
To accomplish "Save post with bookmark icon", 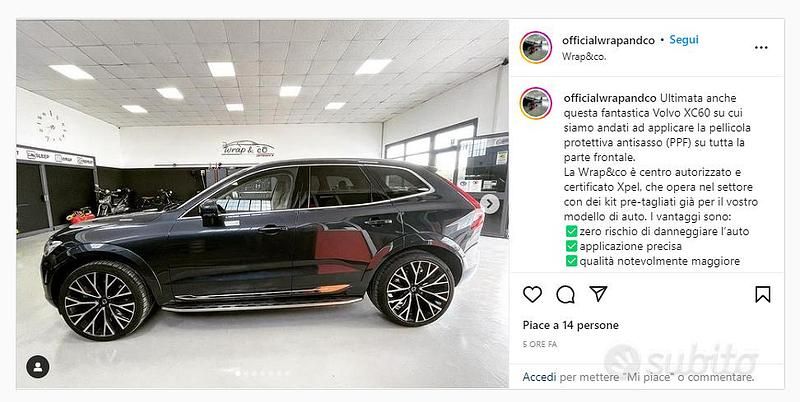I will 762,294.
